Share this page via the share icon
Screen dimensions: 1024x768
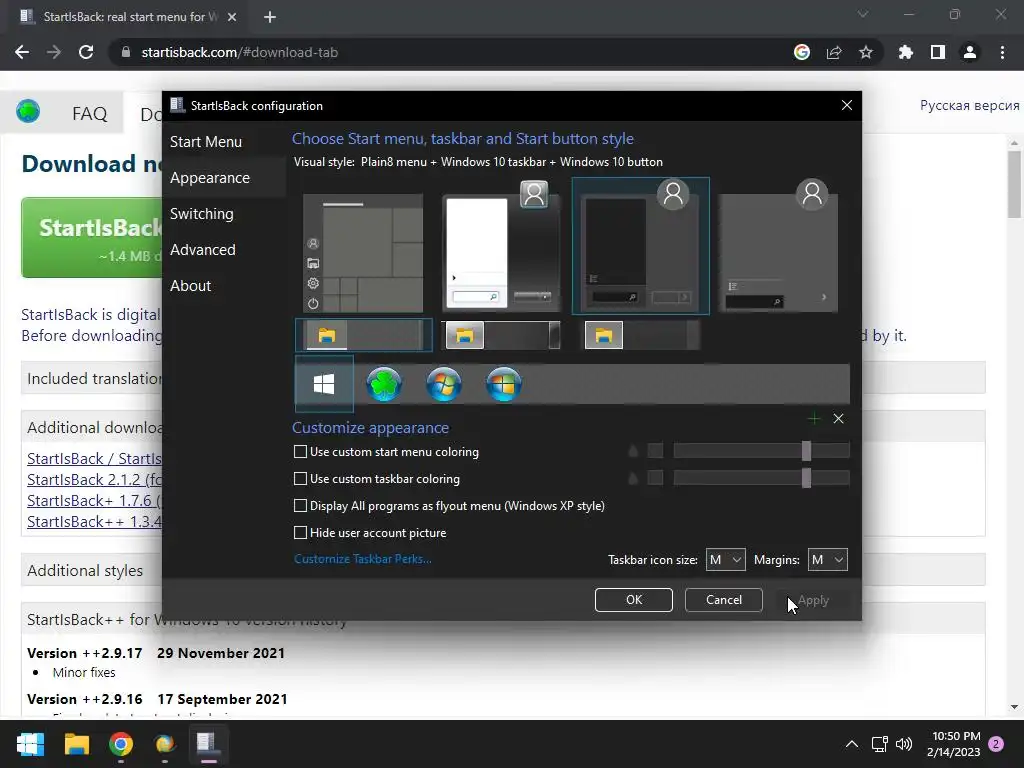834,52
